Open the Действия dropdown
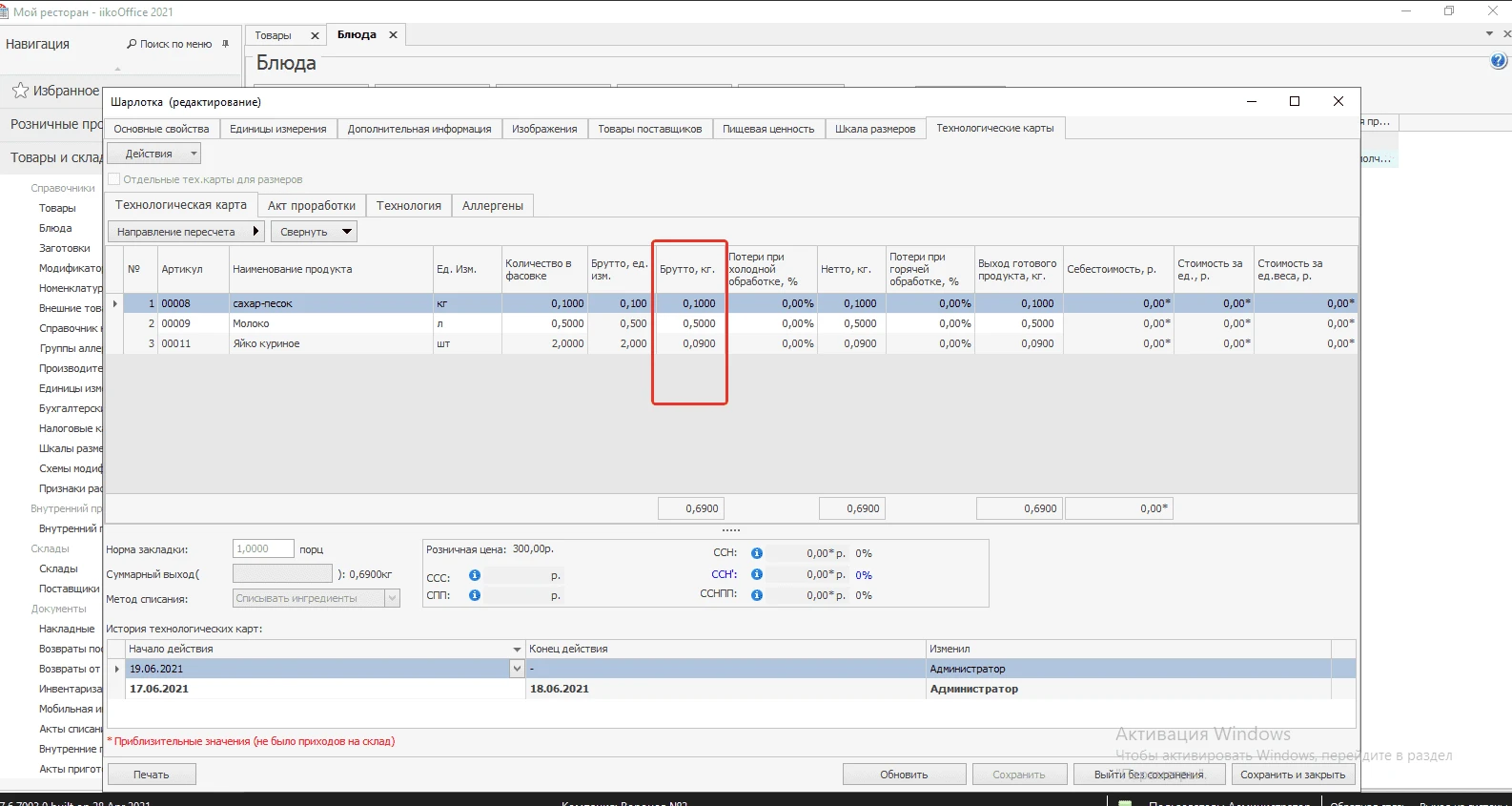 (x=153, y=154)
